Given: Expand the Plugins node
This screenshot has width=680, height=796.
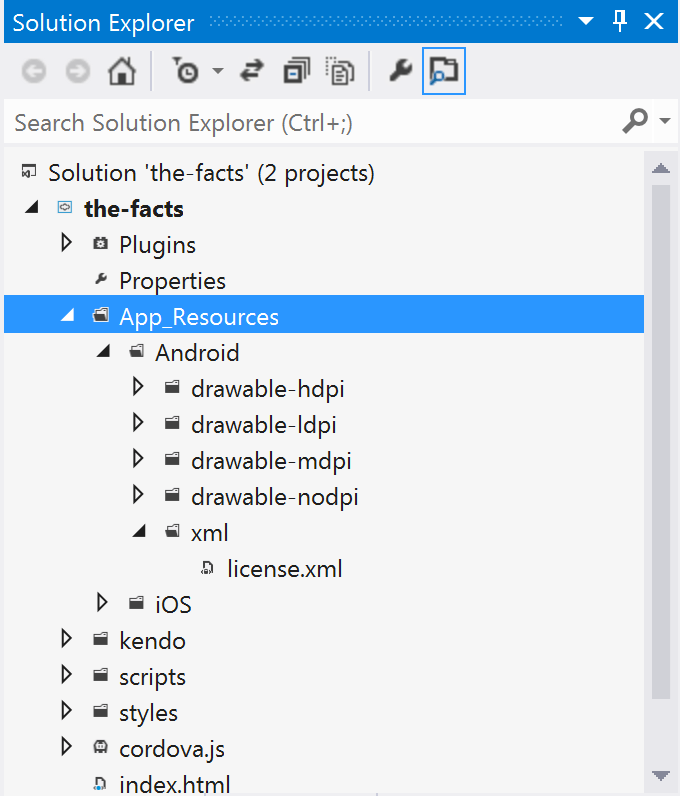Looking at the screenshot, I should [66, 243].
